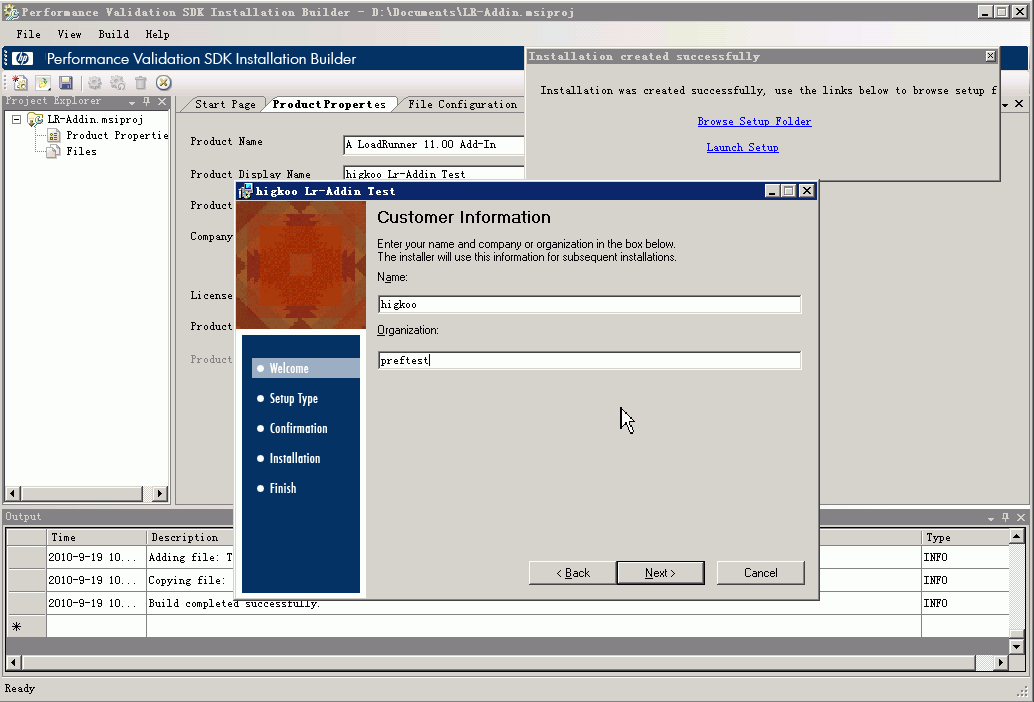Select the Confirmation step in sidebar
This screenshot has height=702, width=1034.
[x=298, y=428]
